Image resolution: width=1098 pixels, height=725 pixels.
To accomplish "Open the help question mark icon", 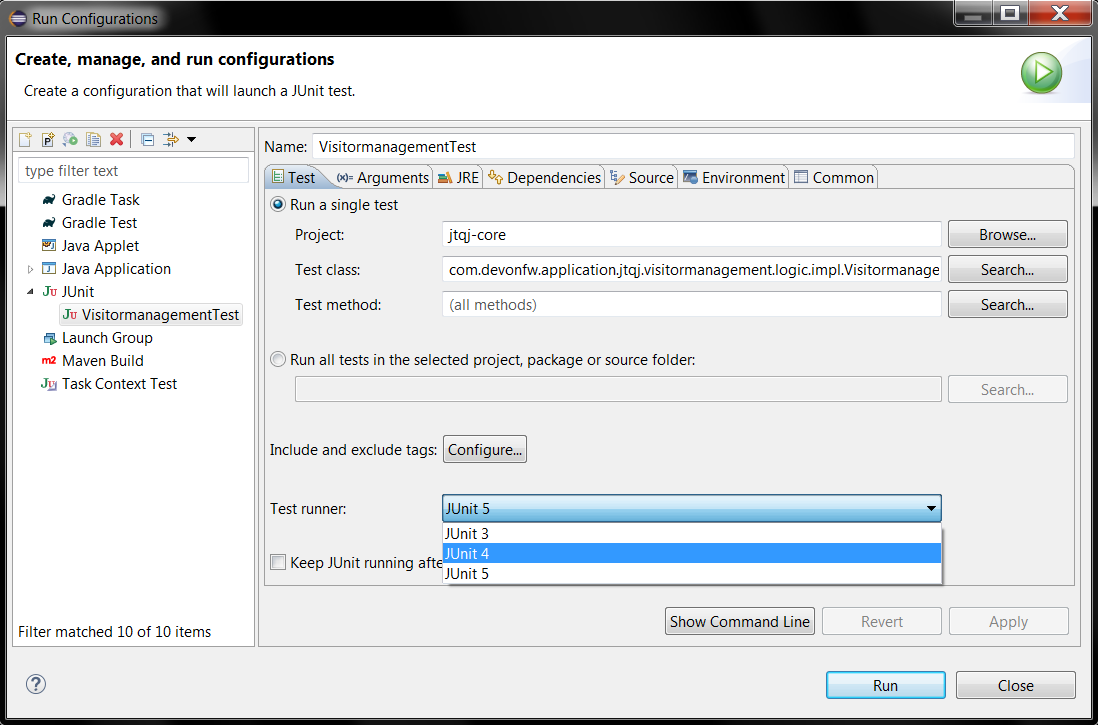I will pos(36,684).
